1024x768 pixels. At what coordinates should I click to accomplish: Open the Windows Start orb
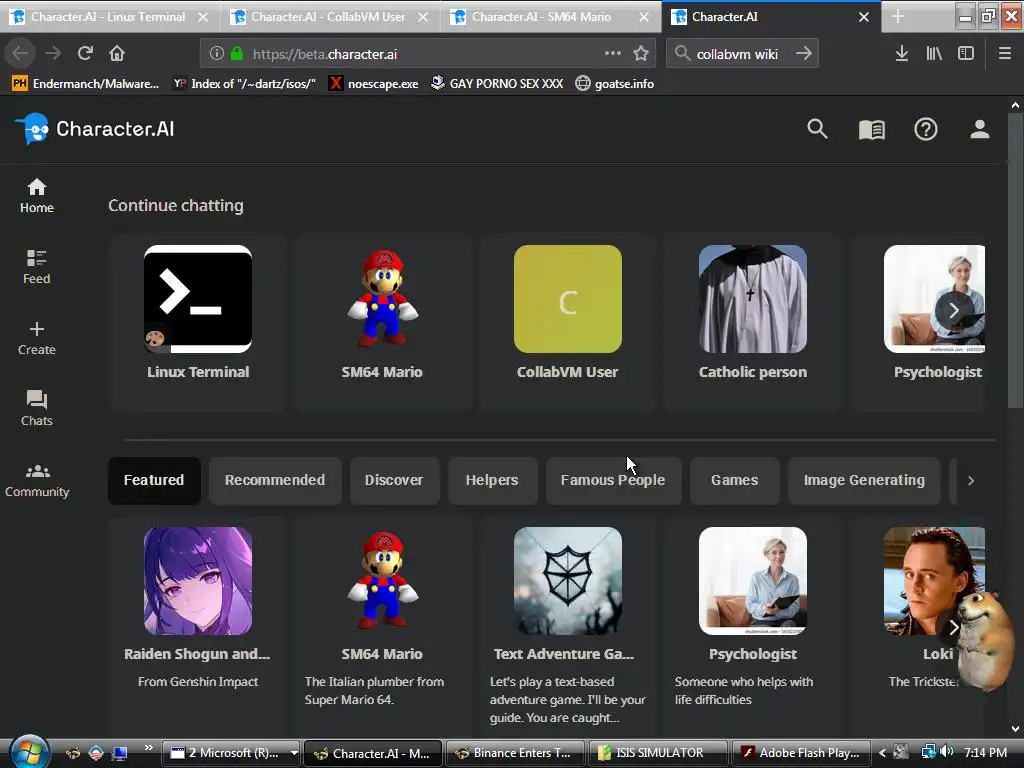[30, 752]
